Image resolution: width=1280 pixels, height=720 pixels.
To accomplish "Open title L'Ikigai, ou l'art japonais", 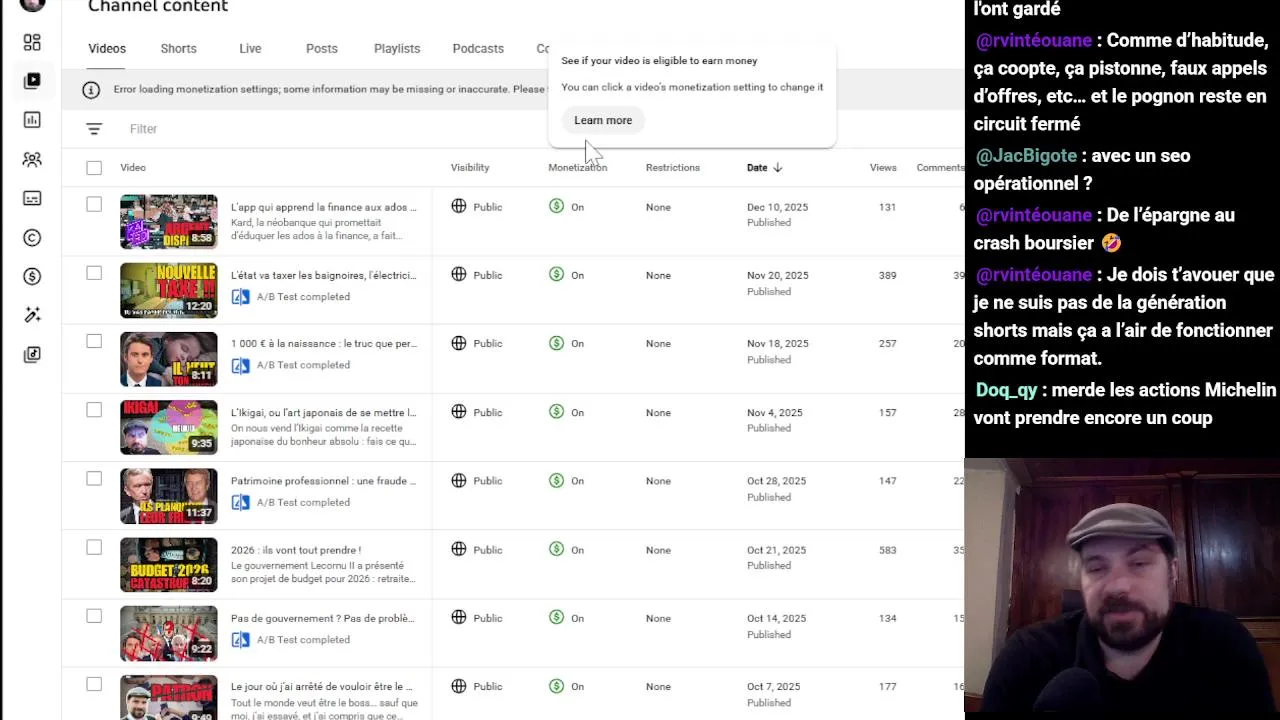I will tap(324, 412).
